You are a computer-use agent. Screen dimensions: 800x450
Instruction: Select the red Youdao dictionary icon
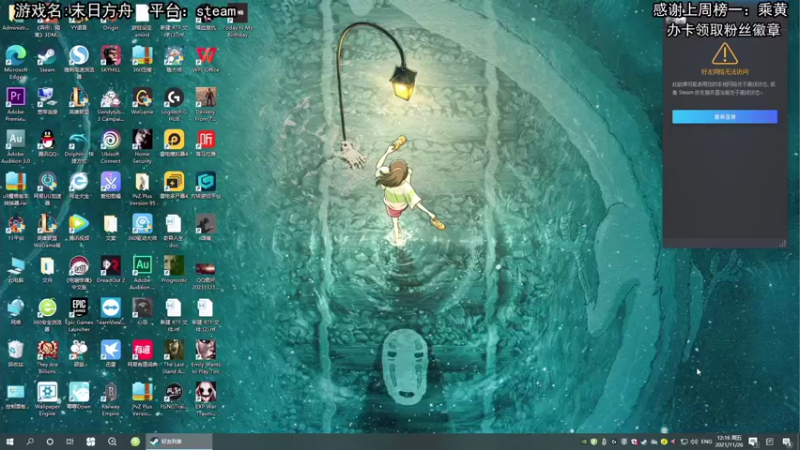point(142,350)
